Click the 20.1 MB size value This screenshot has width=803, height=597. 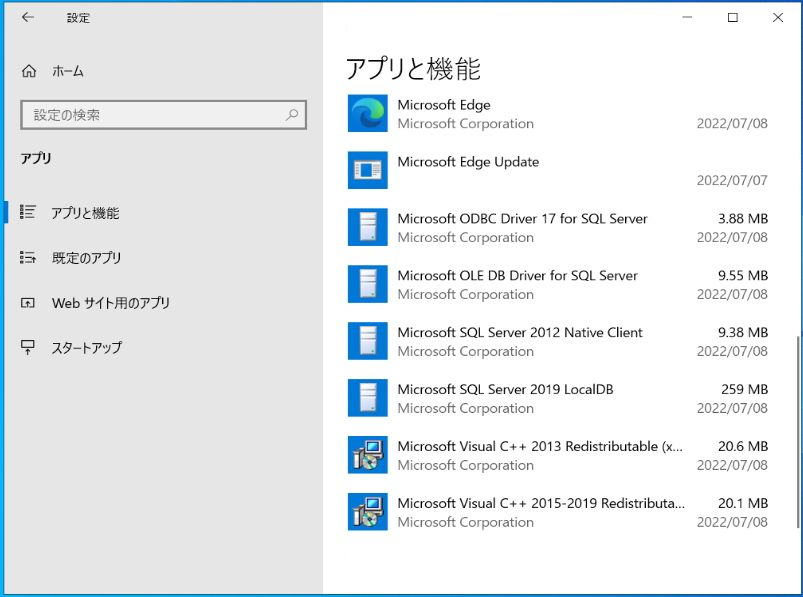tap(743, 503)
